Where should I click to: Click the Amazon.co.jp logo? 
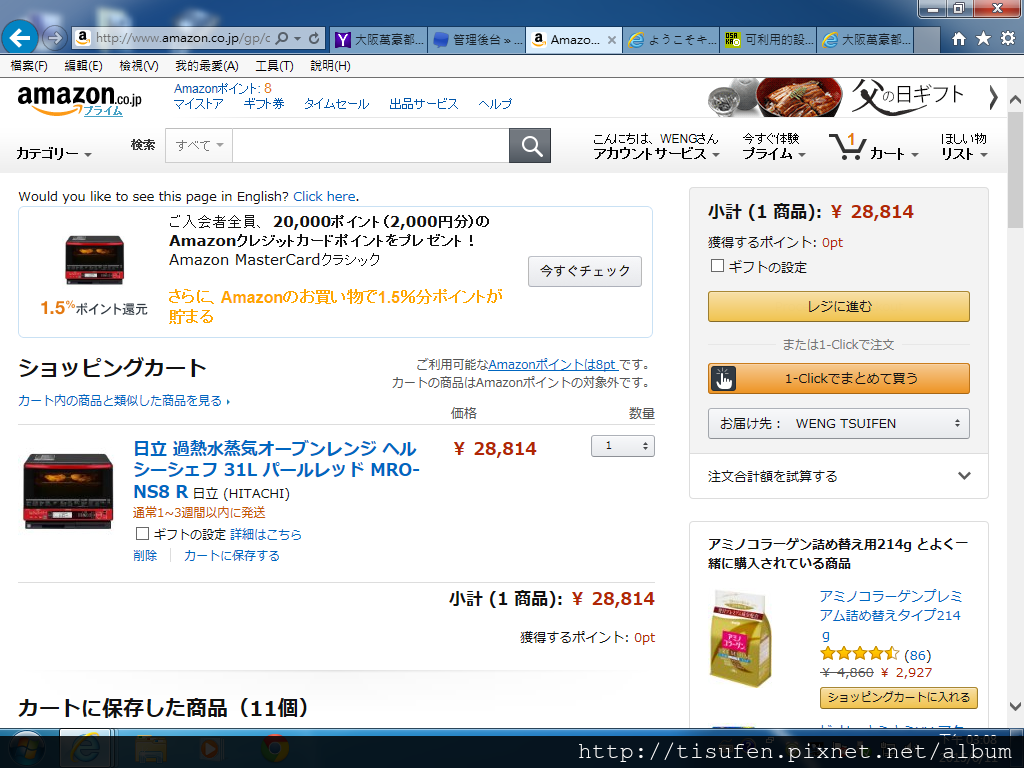pyautogui.click(x=79, y=101)
